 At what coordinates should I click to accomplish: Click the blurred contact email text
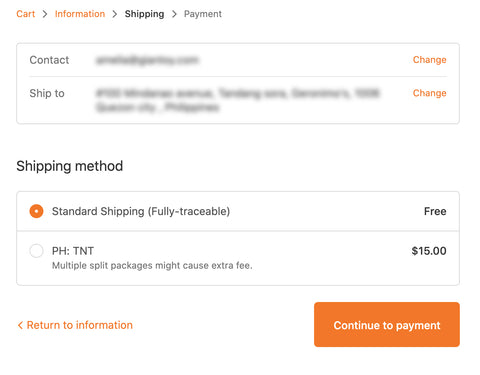coord(147,60)
